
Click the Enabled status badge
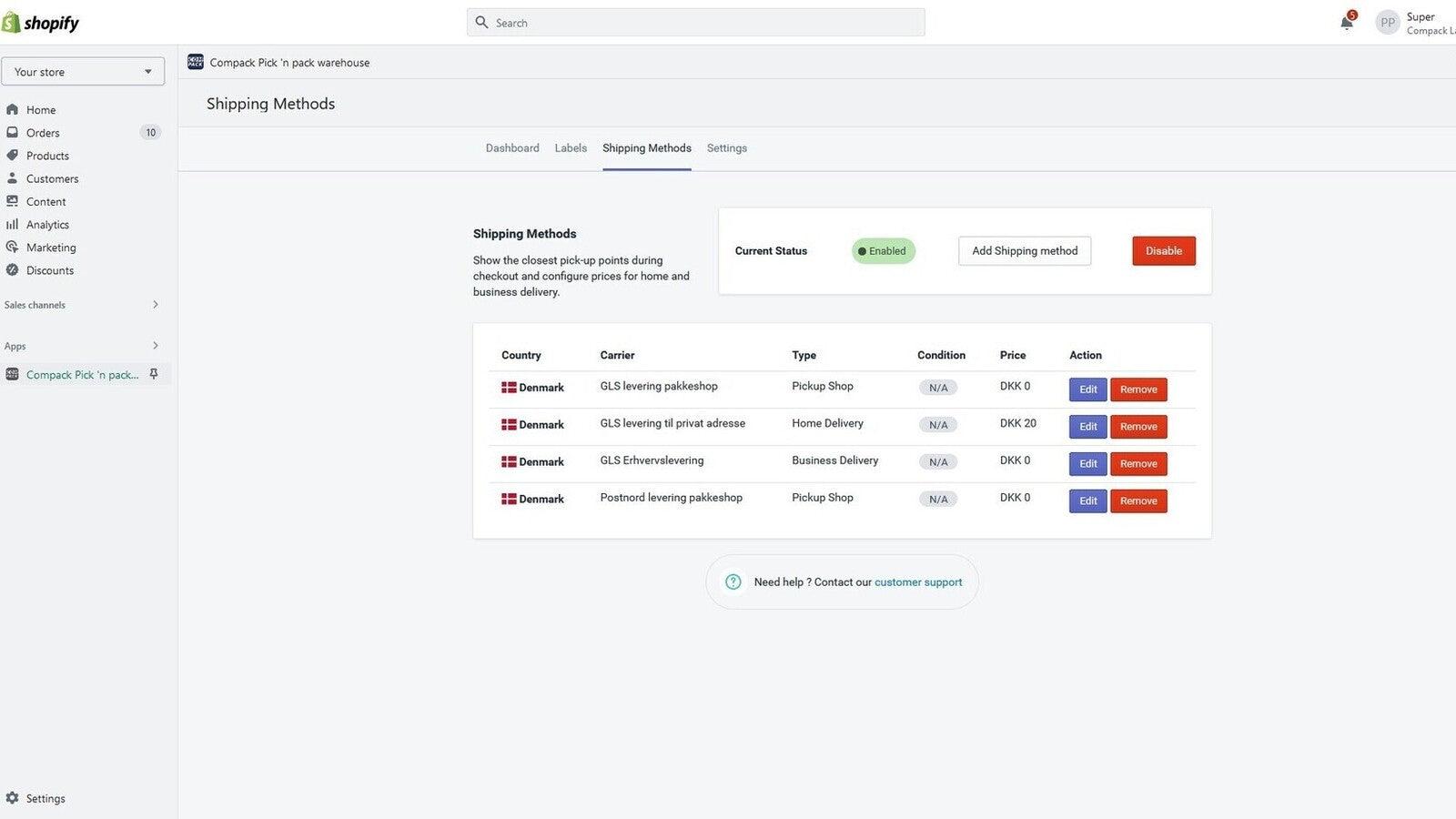(x=882, y=250)
